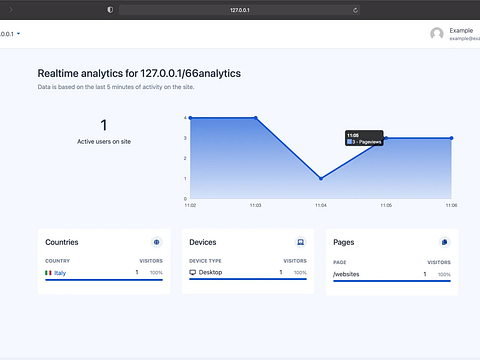The height and width of the screenshot is (360, 480).
Task: Click the Countries card heading
Action: coord(62,242)
